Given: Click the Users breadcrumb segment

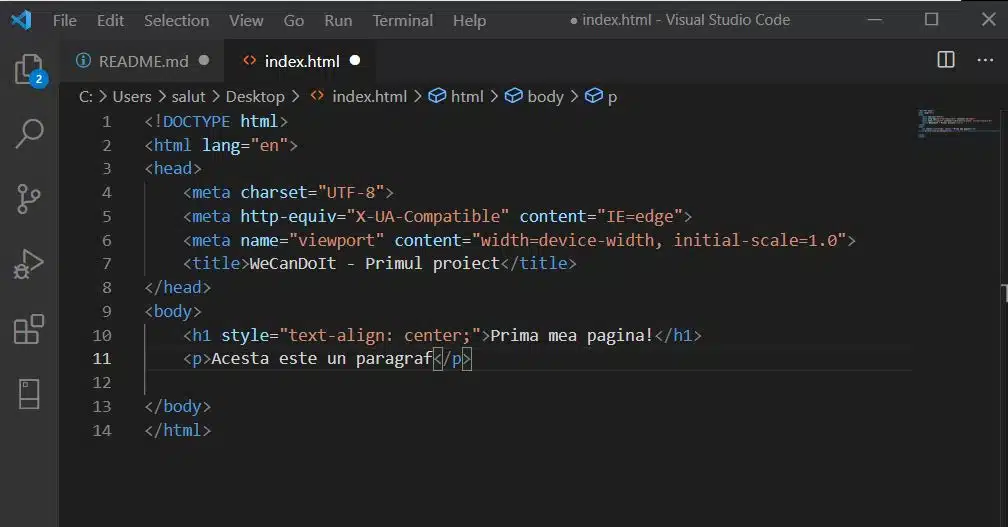Looking at the screenshot, I should coord(132,96).
